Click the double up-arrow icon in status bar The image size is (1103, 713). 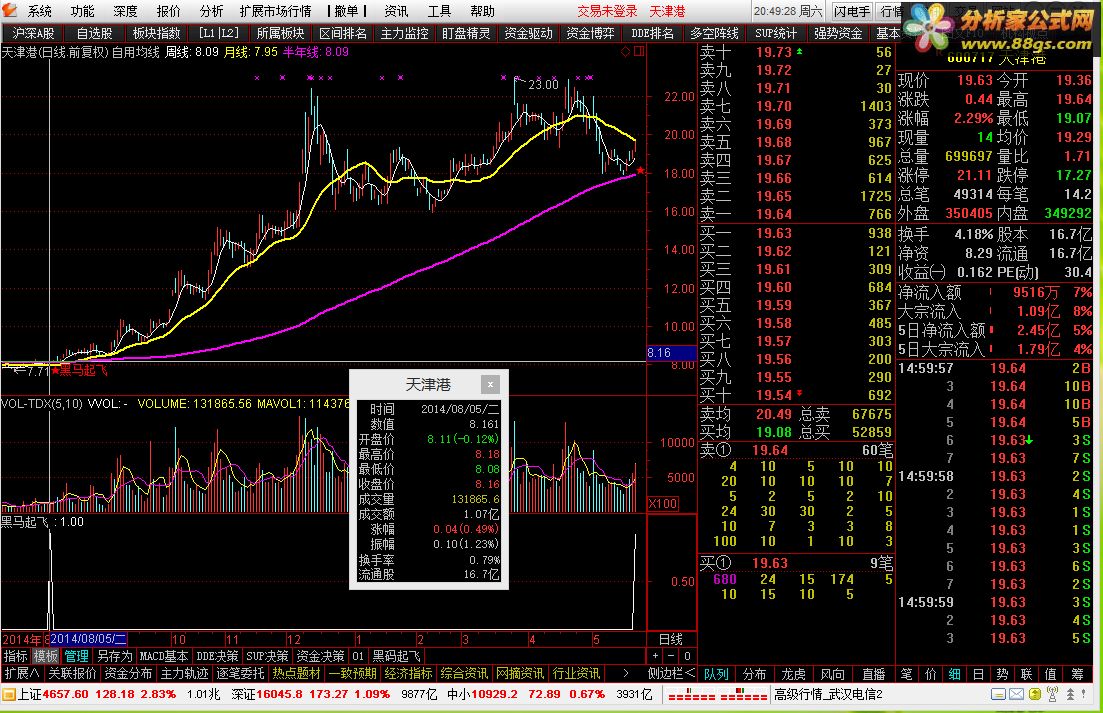[1071, 694]
